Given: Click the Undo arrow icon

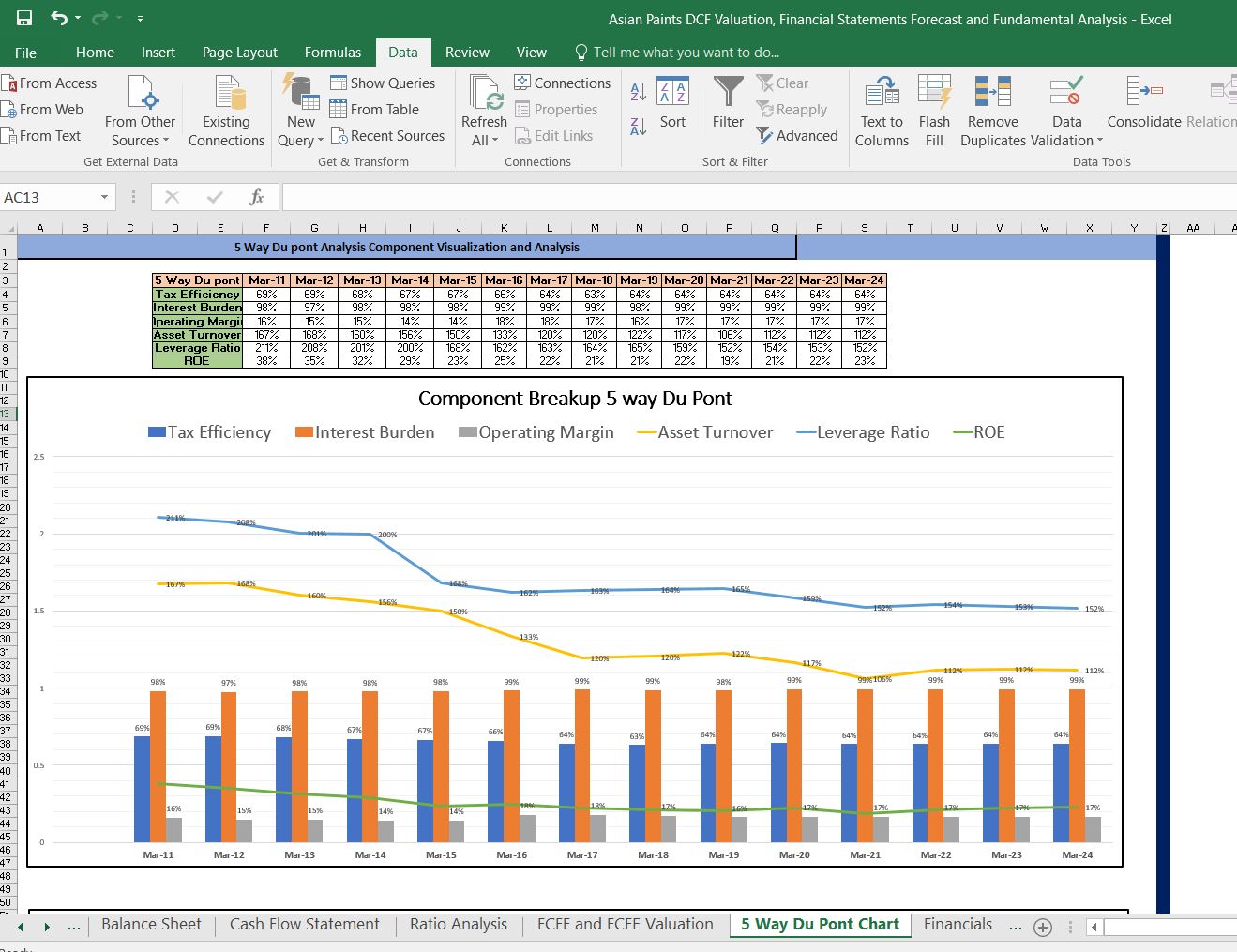Looking at the screenshot, I should [58, 18].
